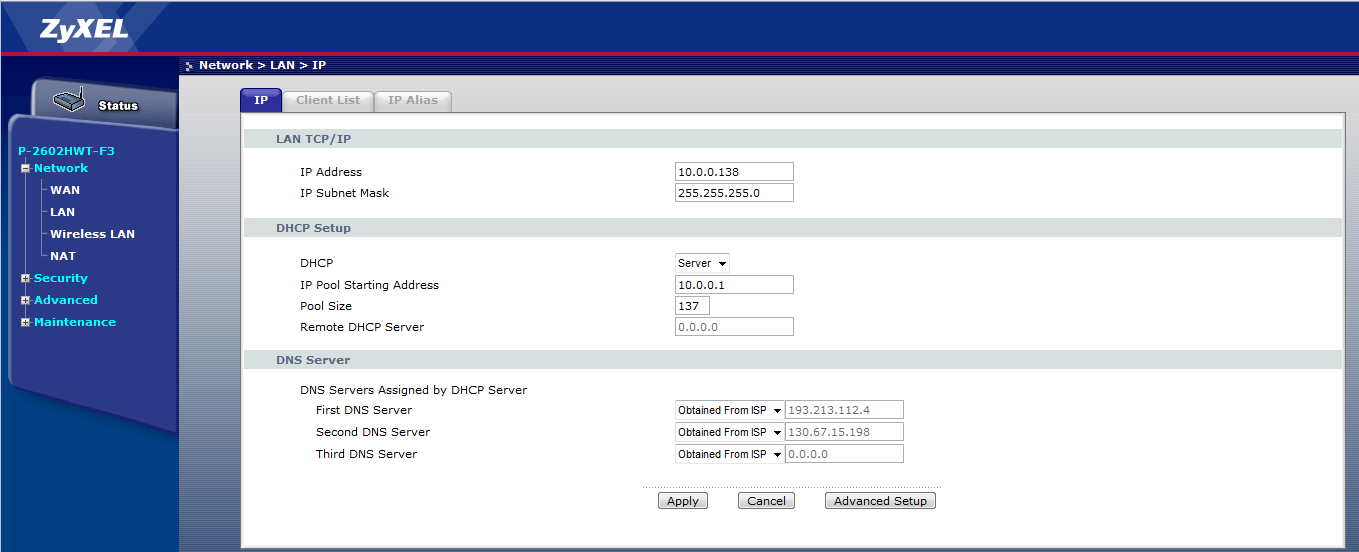Open the First DNS Server dropdown
Screen dimensions: 1359x552
pyautogui.click(x=730, y=410)
